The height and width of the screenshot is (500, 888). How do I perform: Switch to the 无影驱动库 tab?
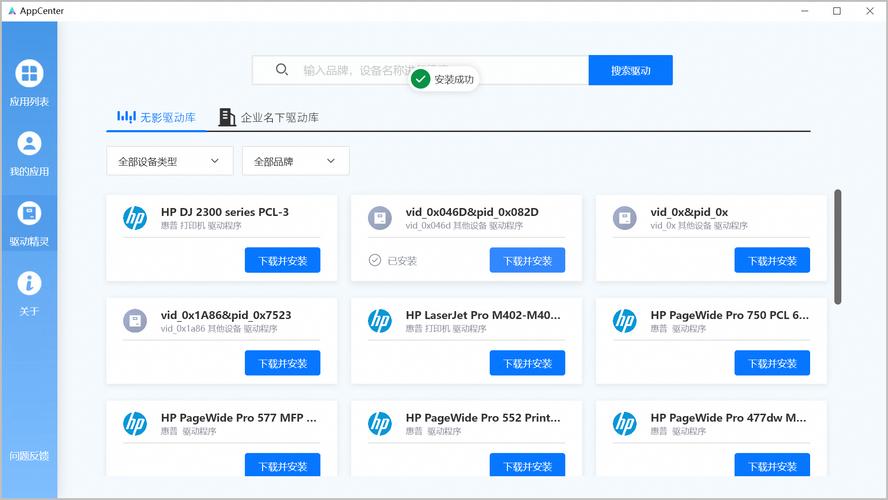coord(156,117)
